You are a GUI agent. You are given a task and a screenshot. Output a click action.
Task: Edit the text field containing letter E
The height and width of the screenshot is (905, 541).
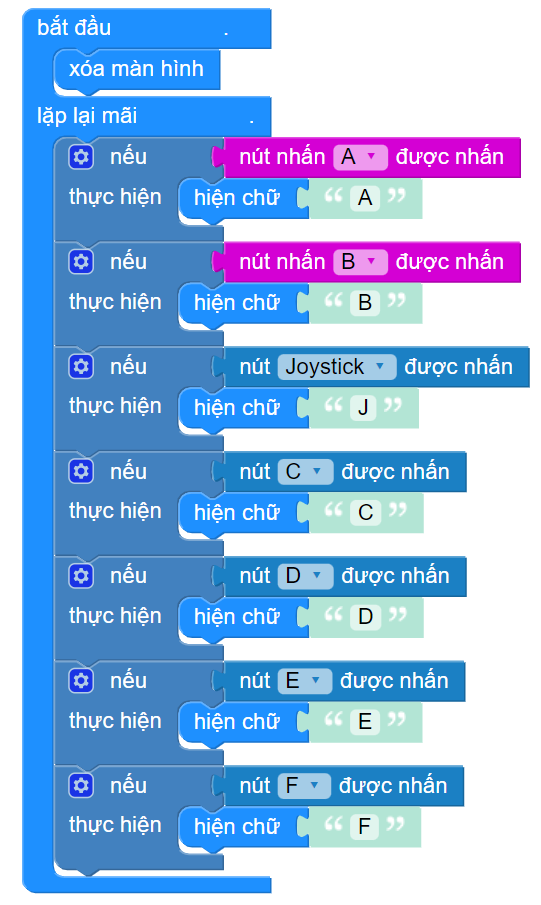point(365,722)
